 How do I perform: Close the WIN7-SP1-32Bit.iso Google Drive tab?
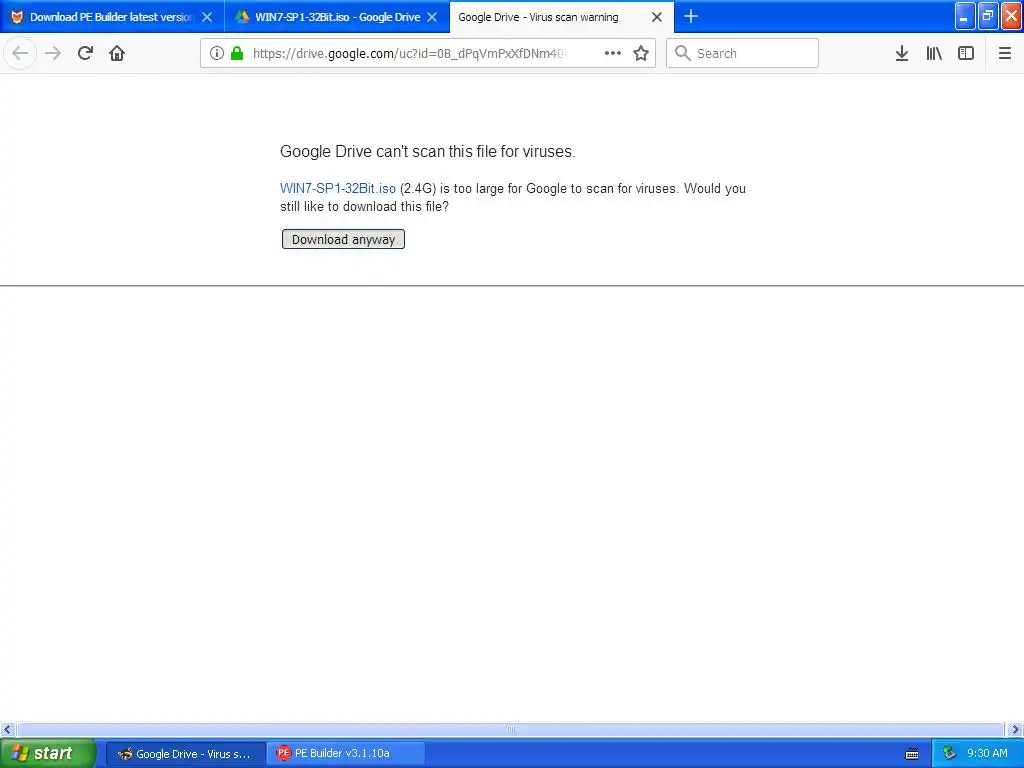432,17
